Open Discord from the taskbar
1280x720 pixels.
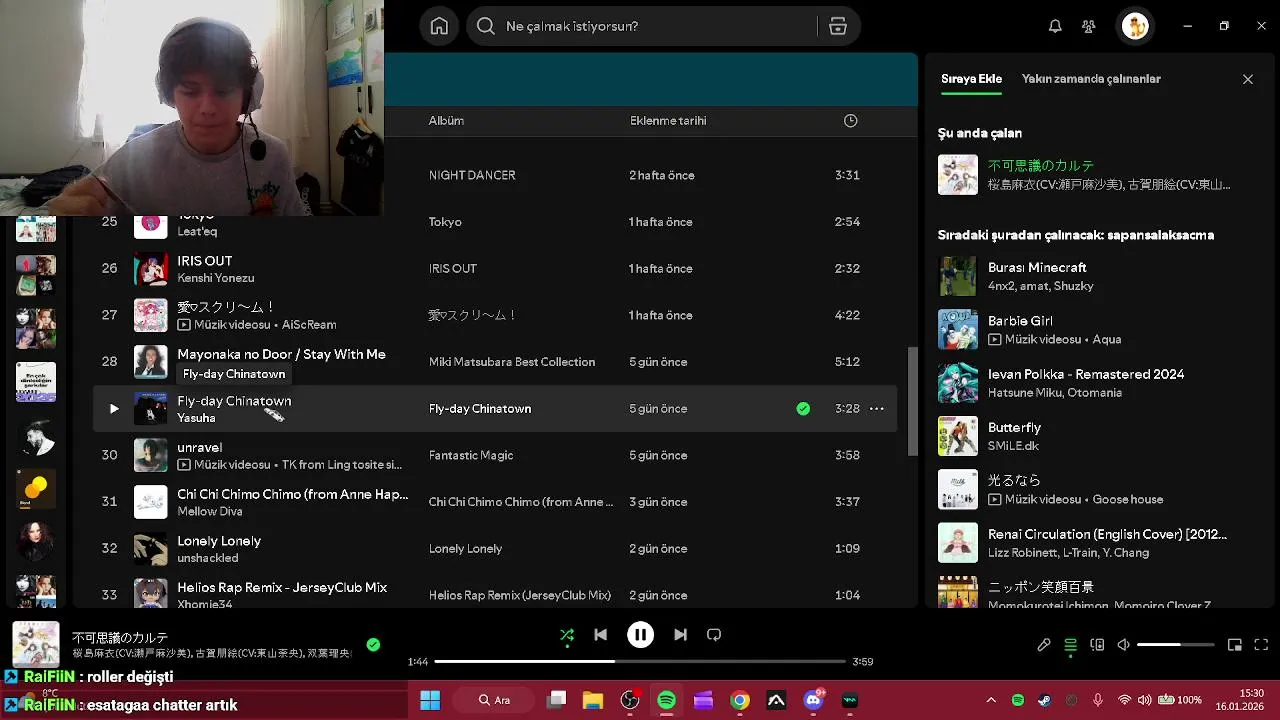(x=813, y=700)
